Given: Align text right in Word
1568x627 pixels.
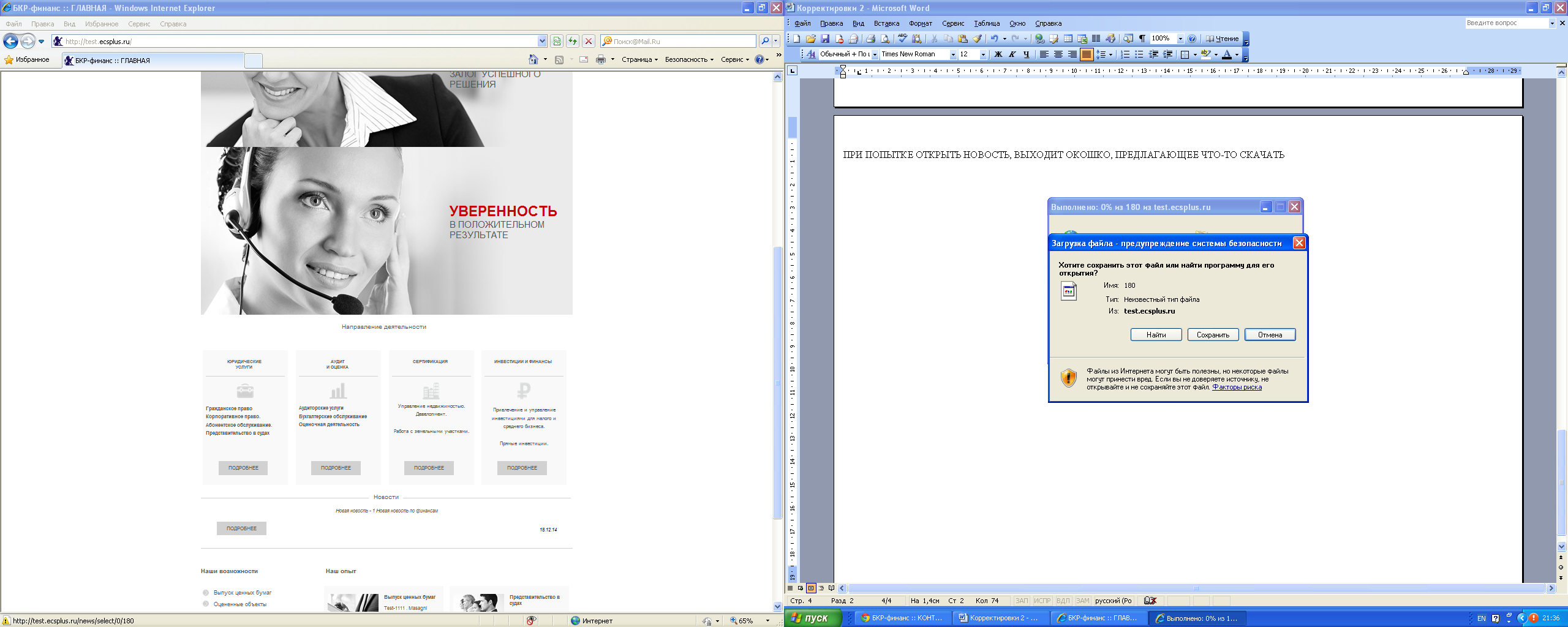Looking at the screenshot, I should tap(1072, 54).
